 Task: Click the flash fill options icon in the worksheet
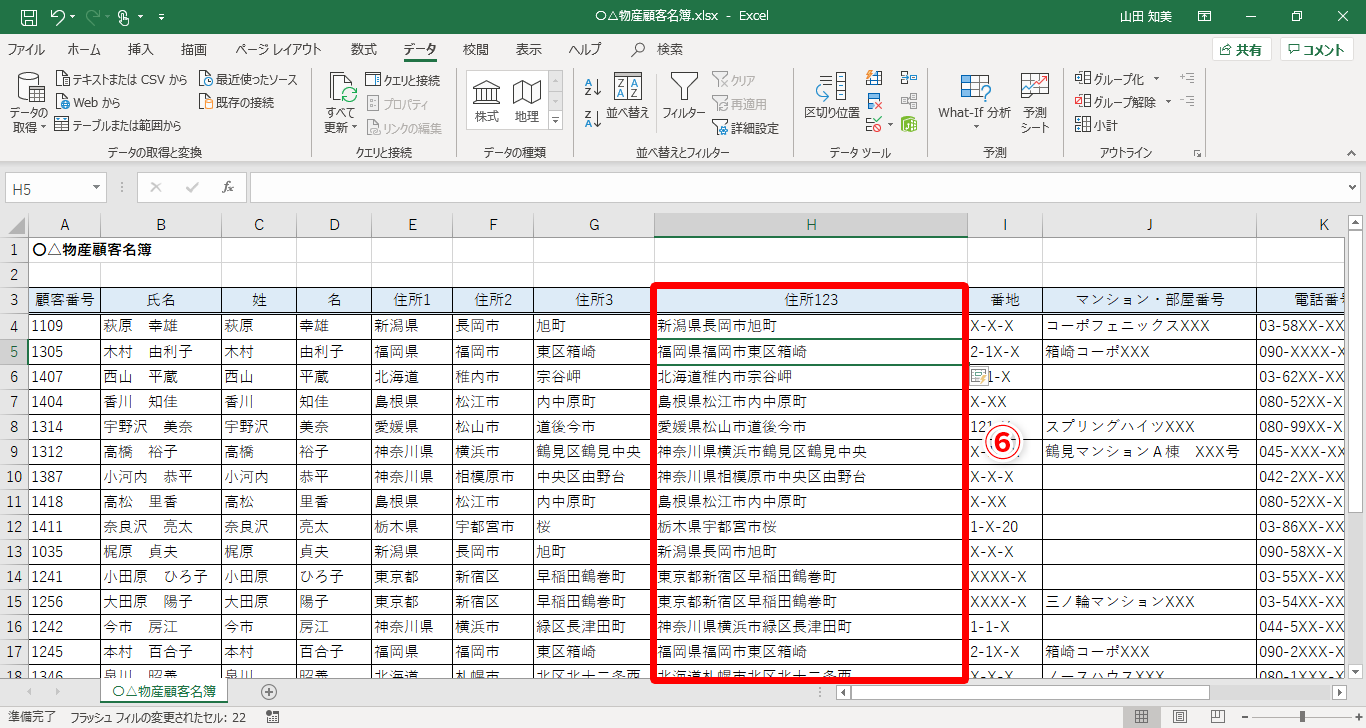click(x=980, y=377)
